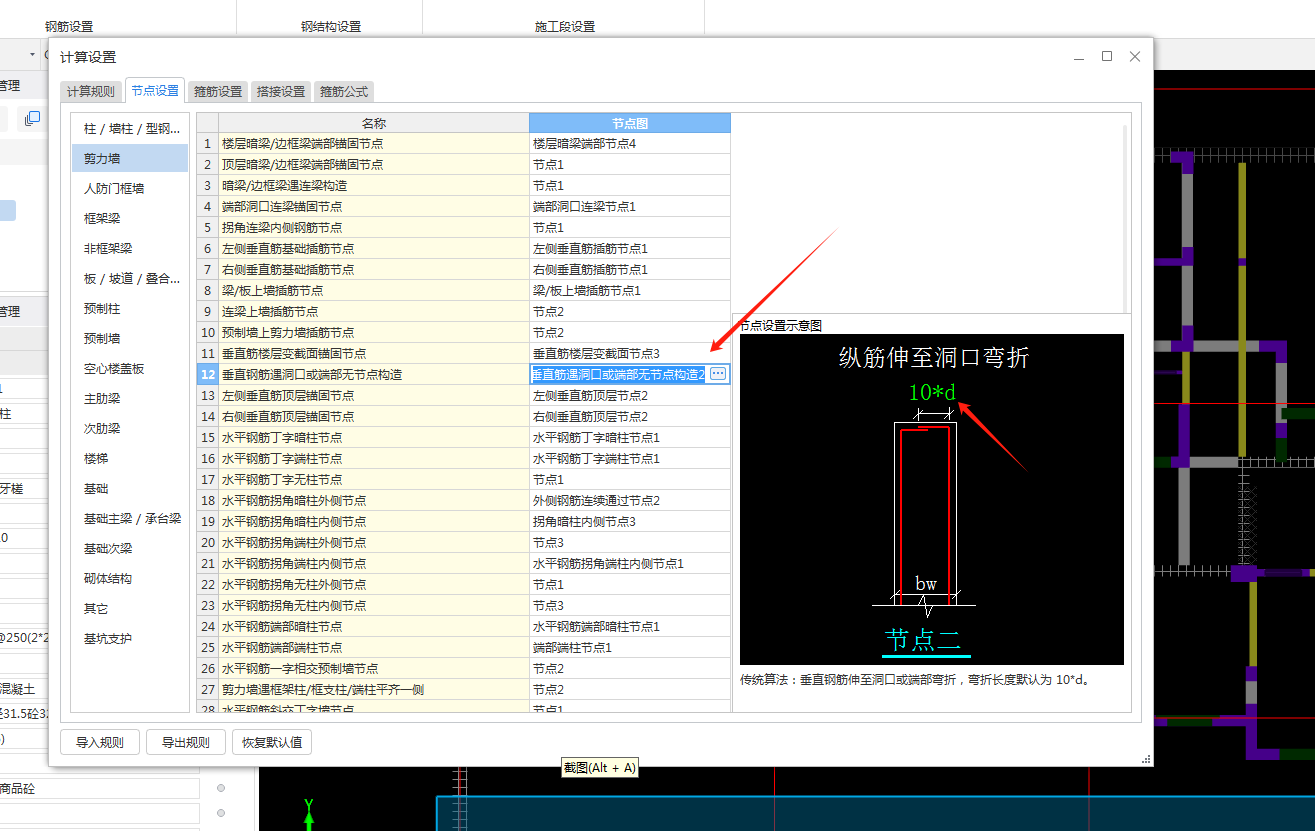Select 板 / 坡道 / 叠合 category
1315x831 pixels.
click(130, 278)
